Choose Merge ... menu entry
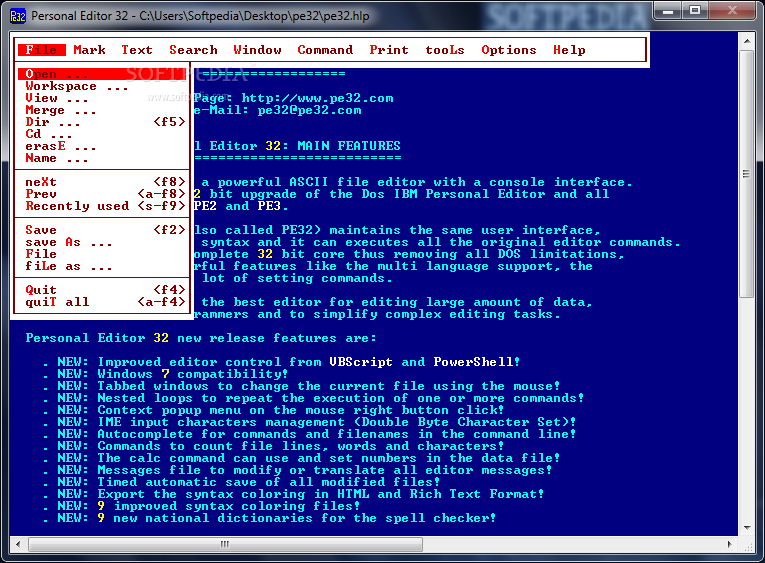This screenshot has height=563, width=765. pos(102,110)
